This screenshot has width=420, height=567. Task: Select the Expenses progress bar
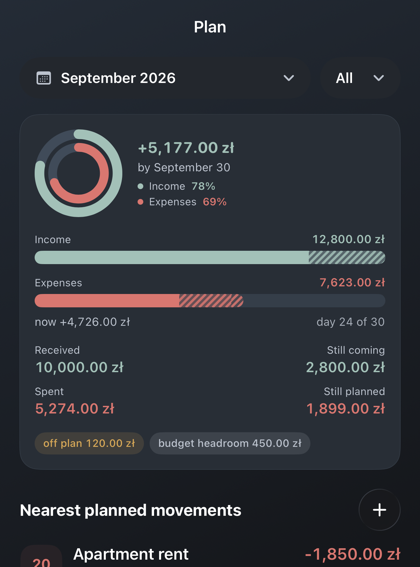(210, 300)
